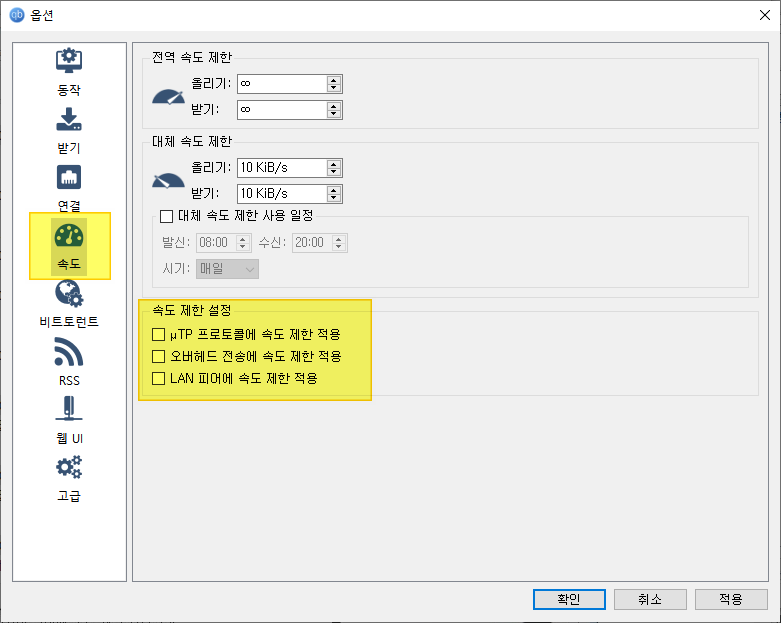Increase global 올리기 limit with up arrow
This screenshot has width=781, height=623.
334,80
